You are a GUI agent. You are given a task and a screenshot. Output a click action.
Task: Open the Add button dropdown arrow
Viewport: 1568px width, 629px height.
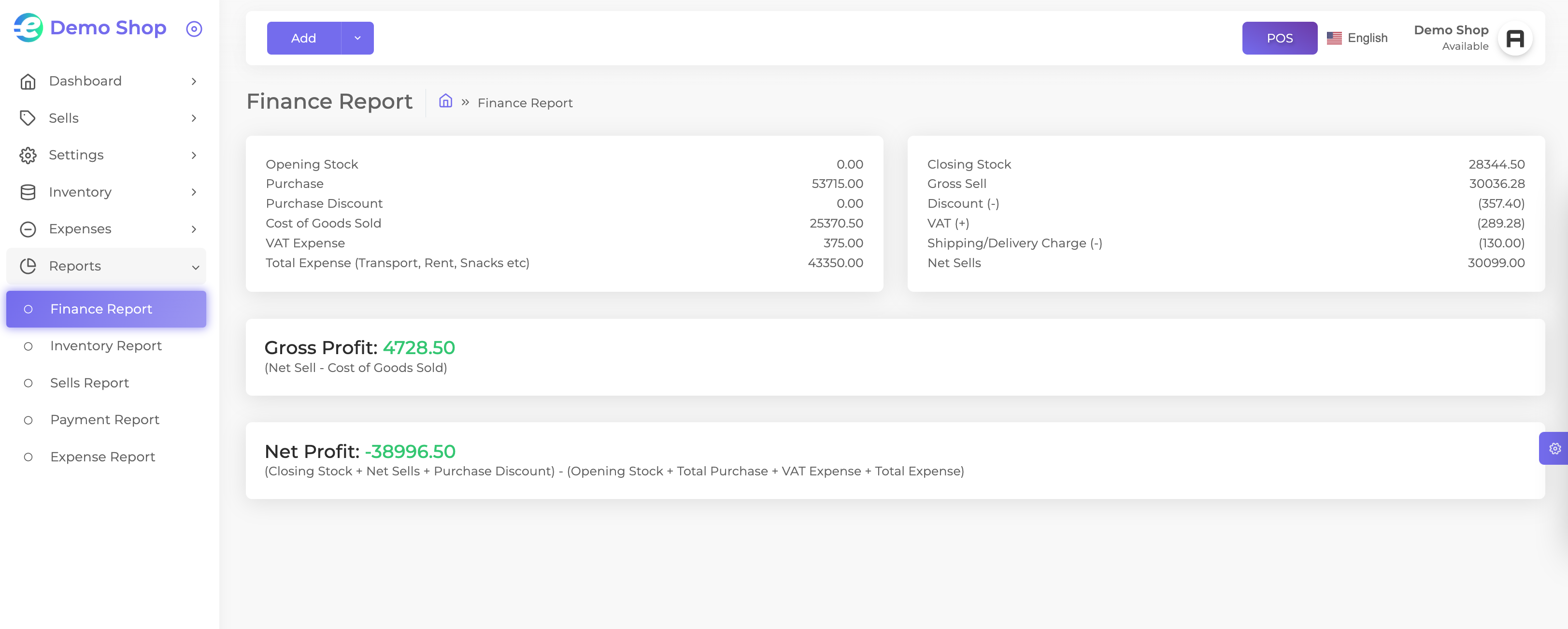357,38
